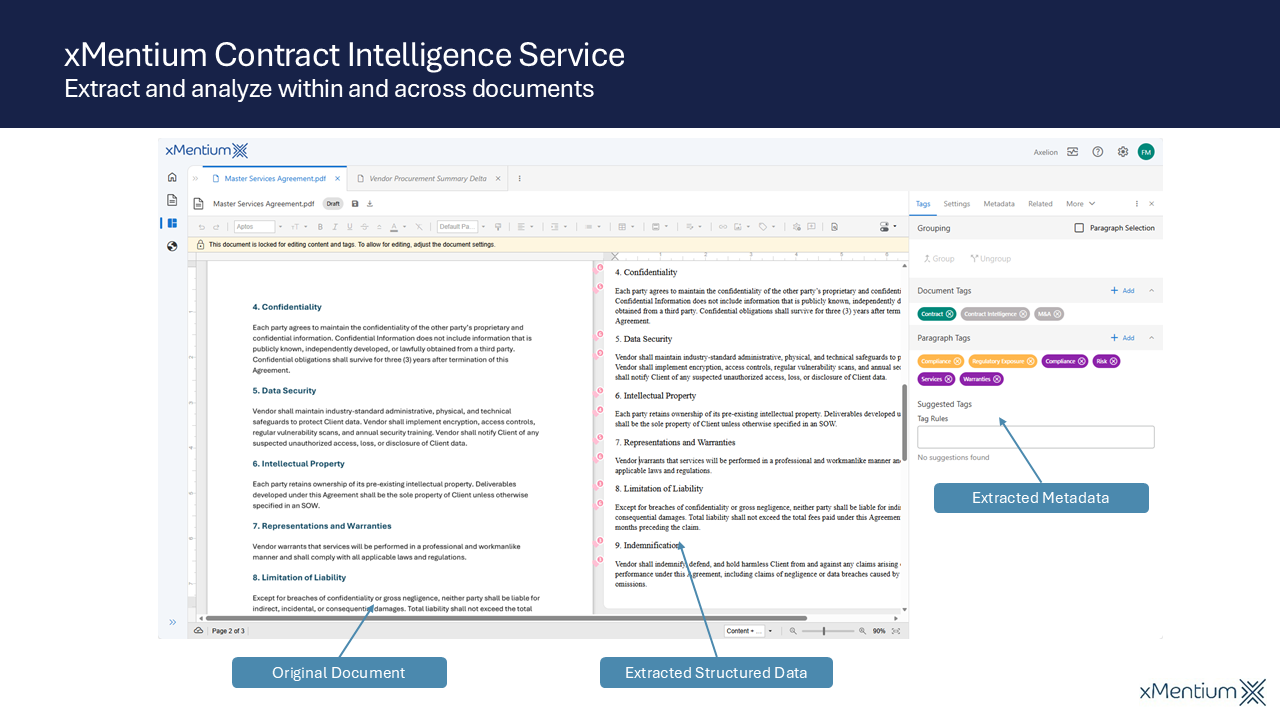Click the clear formatting icon
This screenshot has width=1280, height=720.
pos(419,227)
